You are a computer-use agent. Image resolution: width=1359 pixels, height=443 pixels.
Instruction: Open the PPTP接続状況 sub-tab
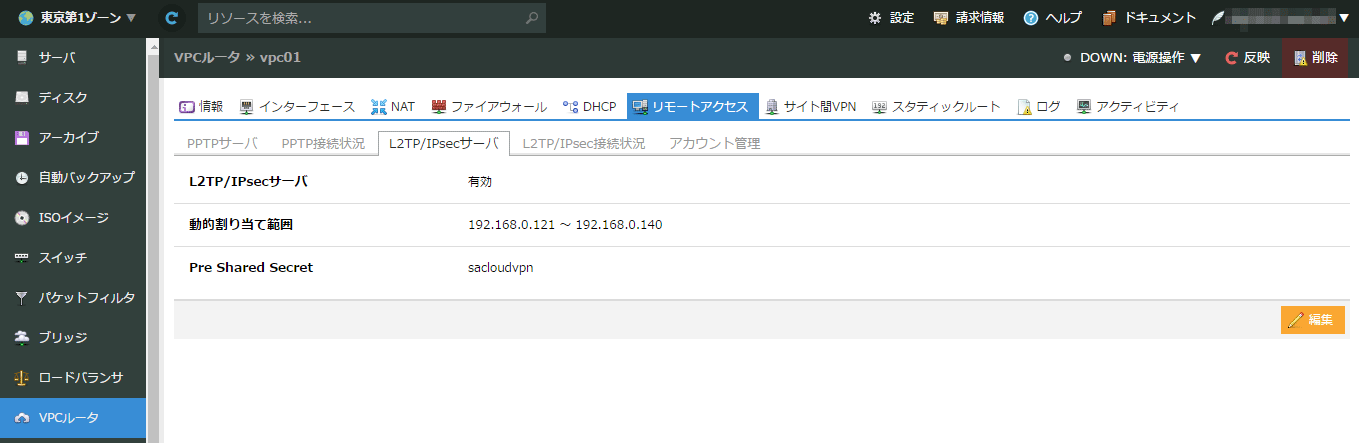tap(323, 143)
